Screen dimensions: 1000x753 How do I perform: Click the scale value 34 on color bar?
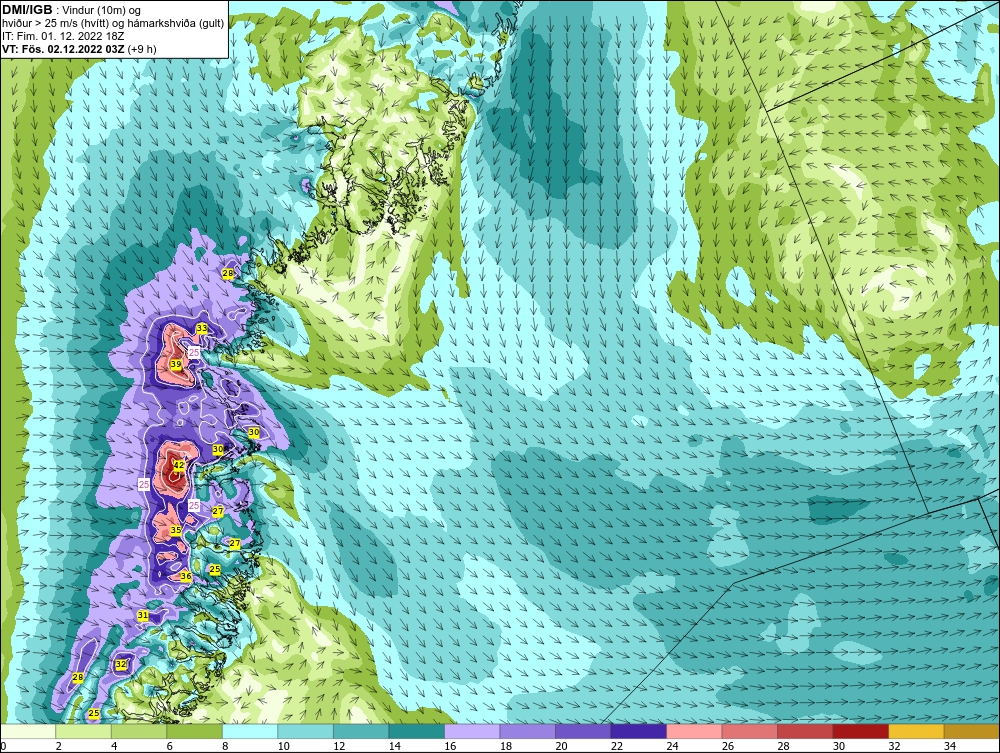(950, 746)
